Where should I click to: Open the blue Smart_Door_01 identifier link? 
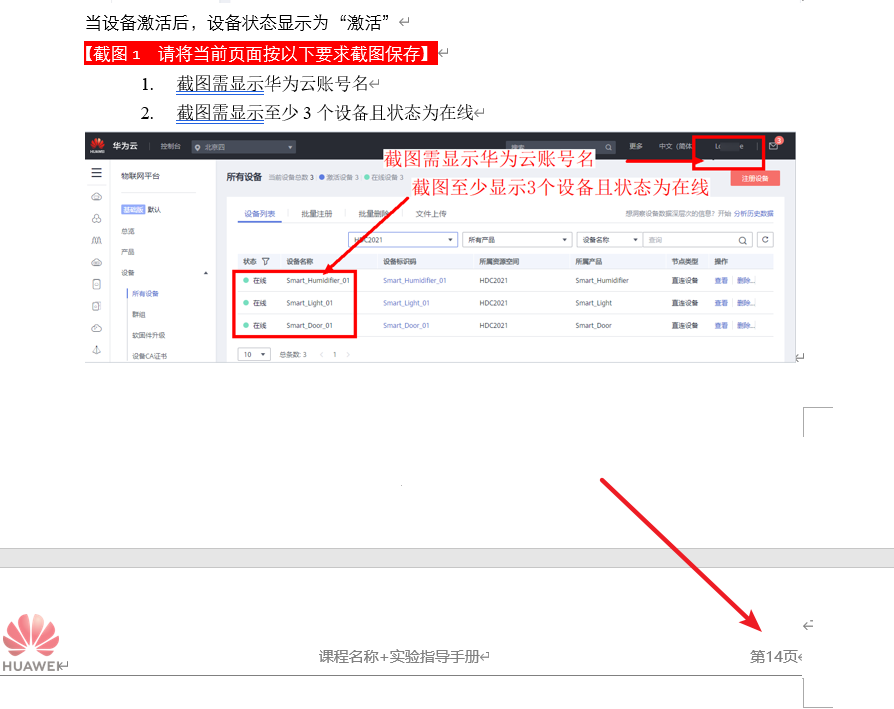[x=406, y=325]
